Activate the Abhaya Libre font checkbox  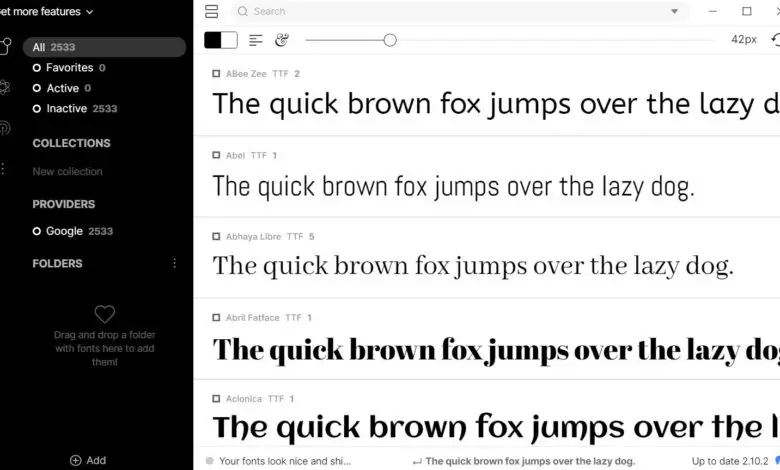(216, 236)
